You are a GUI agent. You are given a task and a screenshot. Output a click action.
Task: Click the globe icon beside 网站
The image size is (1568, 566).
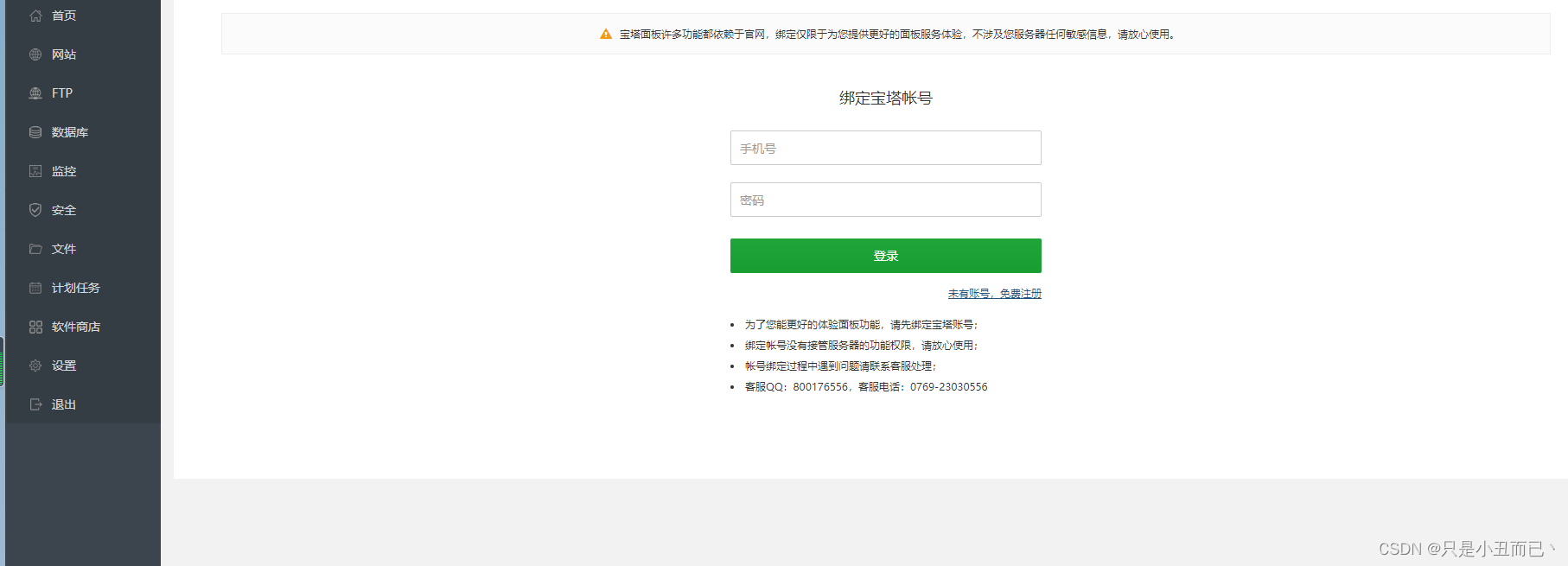click(x=35, y=54)
